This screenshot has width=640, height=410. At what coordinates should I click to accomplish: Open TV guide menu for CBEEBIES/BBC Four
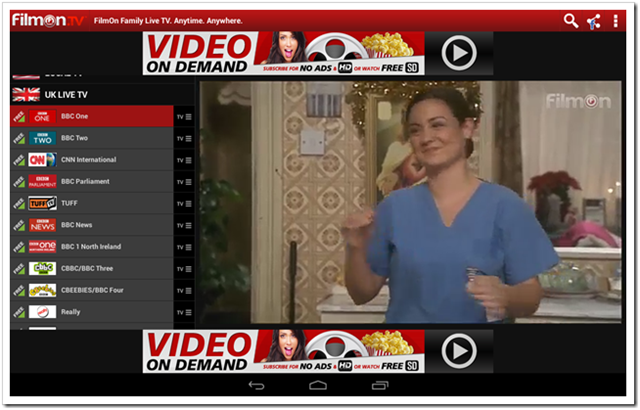click(184, 290)
